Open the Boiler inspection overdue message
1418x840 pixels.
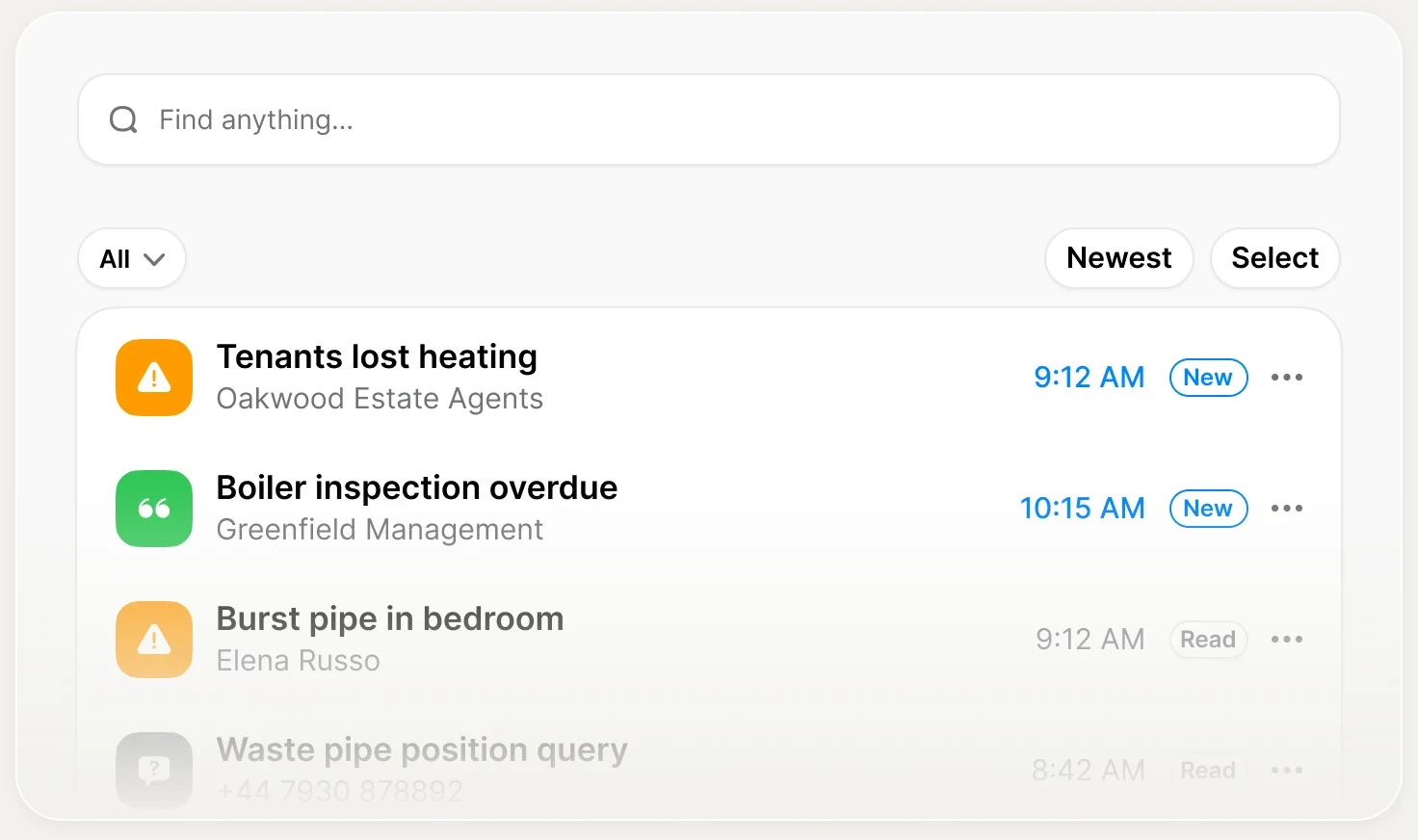[709, 509]
